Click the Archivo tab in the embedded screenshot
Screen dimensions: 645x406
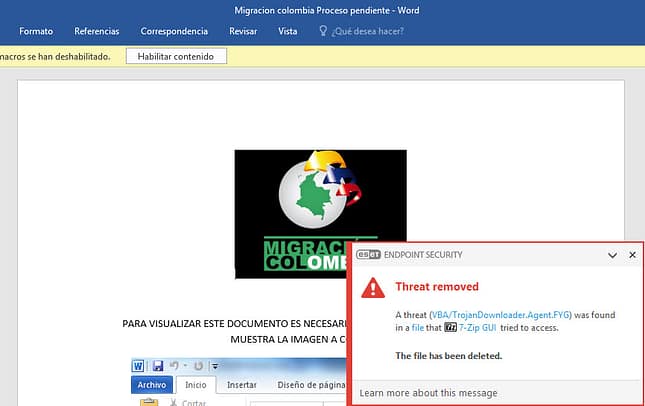click(152, 385)
